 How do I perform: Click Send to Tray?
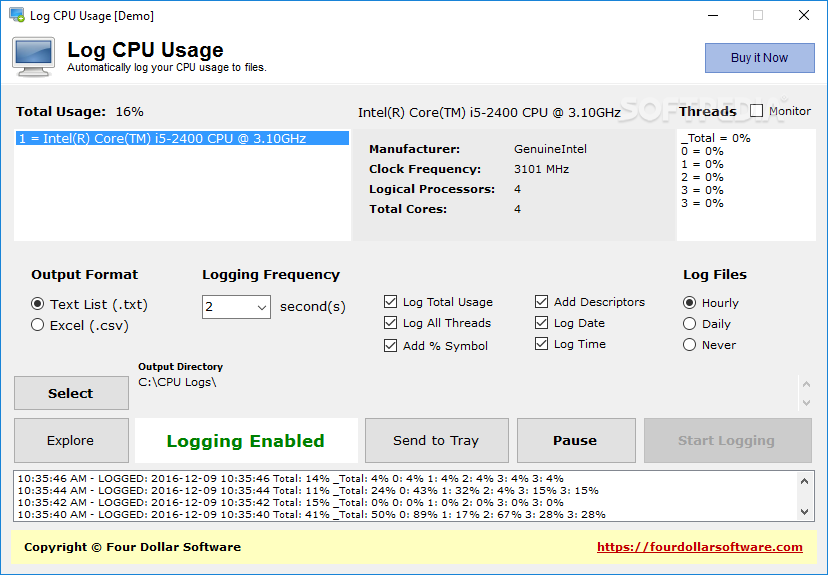pyautogui.click(x=436, y=440)
